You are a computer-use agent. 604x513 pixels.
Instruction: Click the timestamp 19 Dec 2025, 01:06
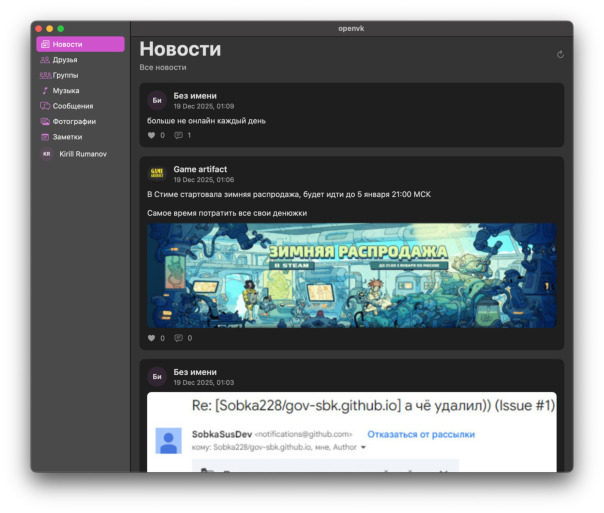click(x=204, y=180)
